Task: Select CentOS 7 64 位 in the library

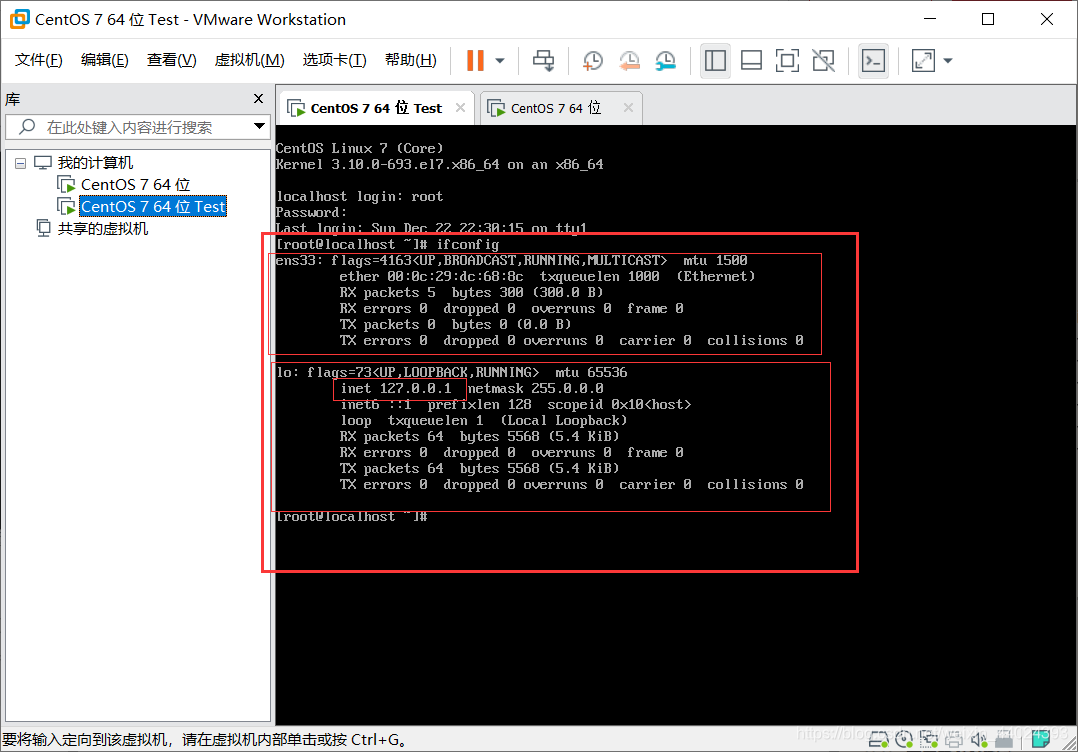Action: coord(135,185)
